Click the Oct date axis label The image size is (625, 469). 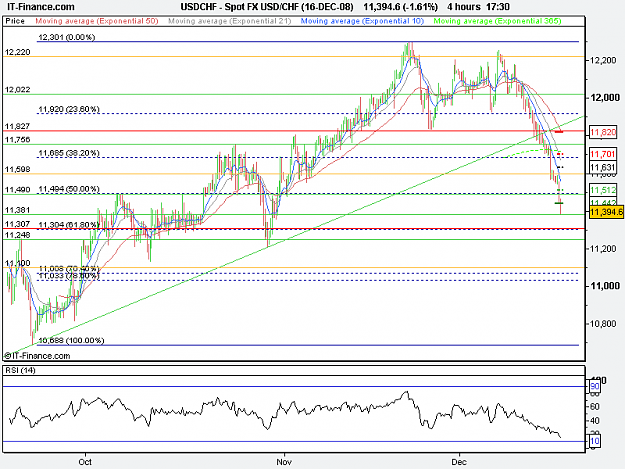(x=85, y=462)
